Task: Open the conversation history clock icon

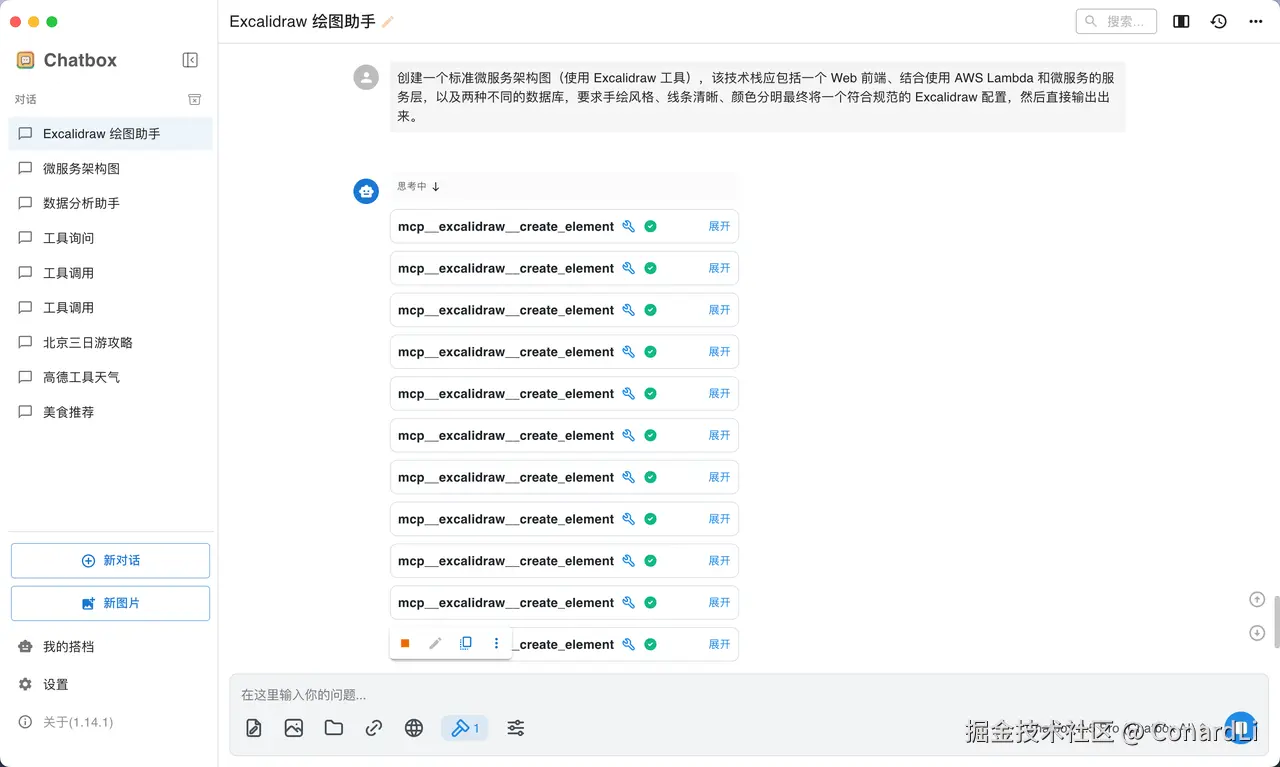Action: click(x=1218, y=21)
